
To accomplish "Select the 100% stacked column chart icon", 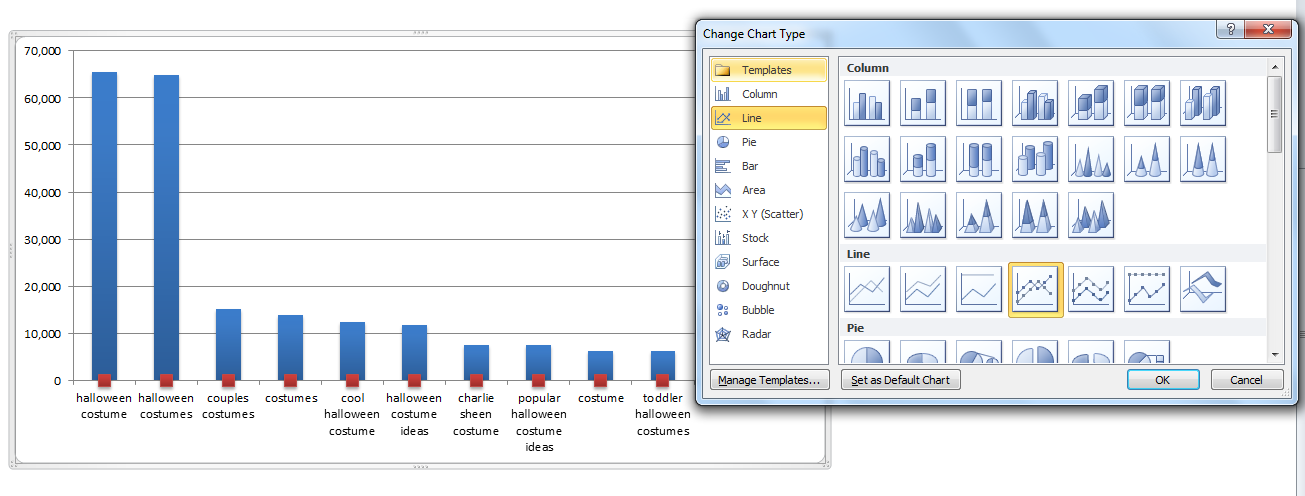I will click(979, 103).
